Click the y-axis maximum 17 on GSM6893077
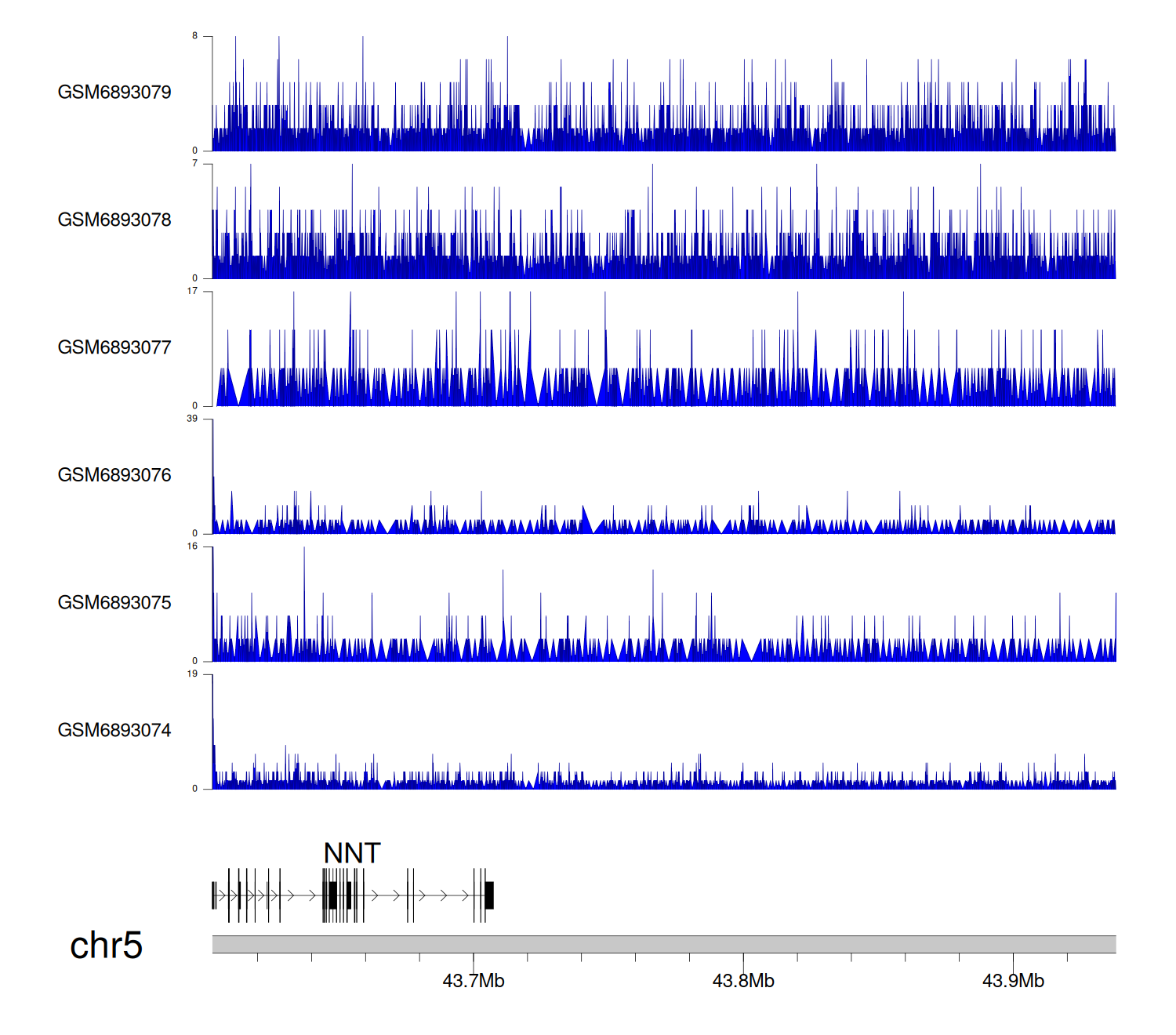1176x1035 pixels. [192, 291]
